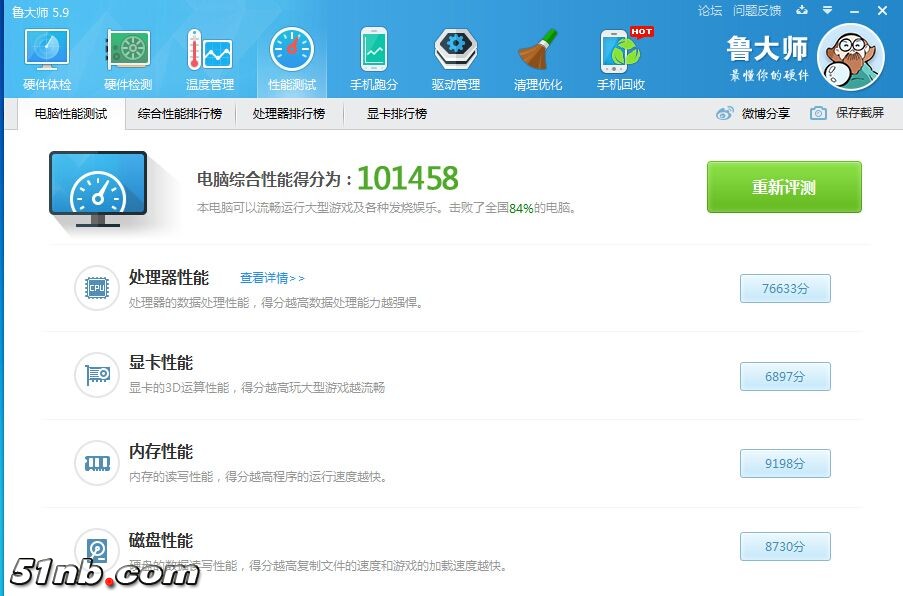This screenshot has width=903, height=596.
Task: Click the graphics card icon beside 显卡性能
Action: 97,375
